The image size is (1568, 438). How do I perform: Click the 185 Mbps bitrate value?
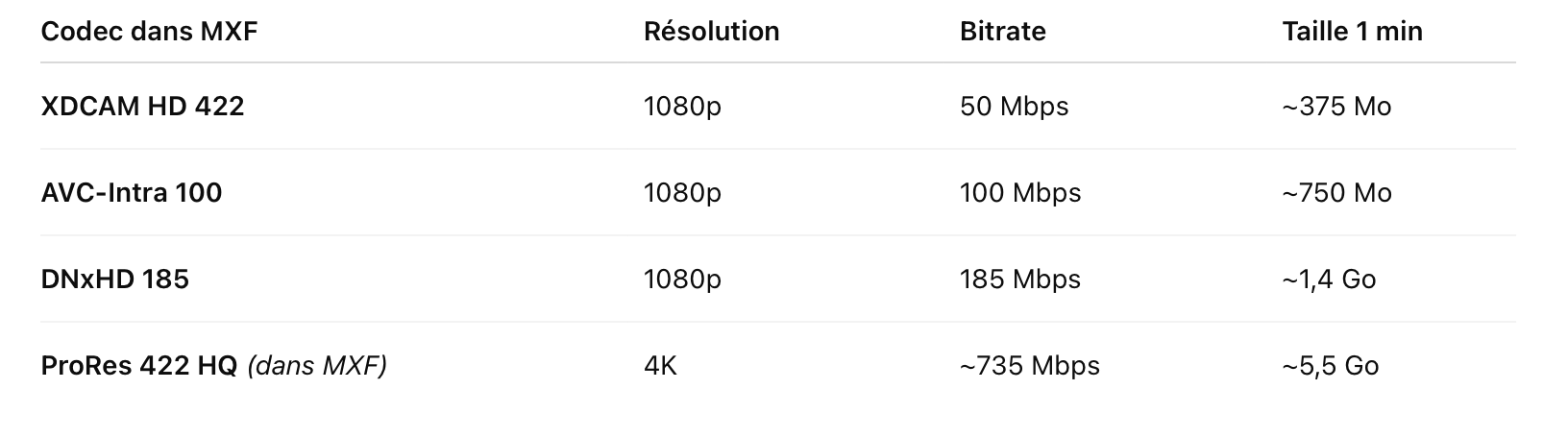(x=1020, y=280)
